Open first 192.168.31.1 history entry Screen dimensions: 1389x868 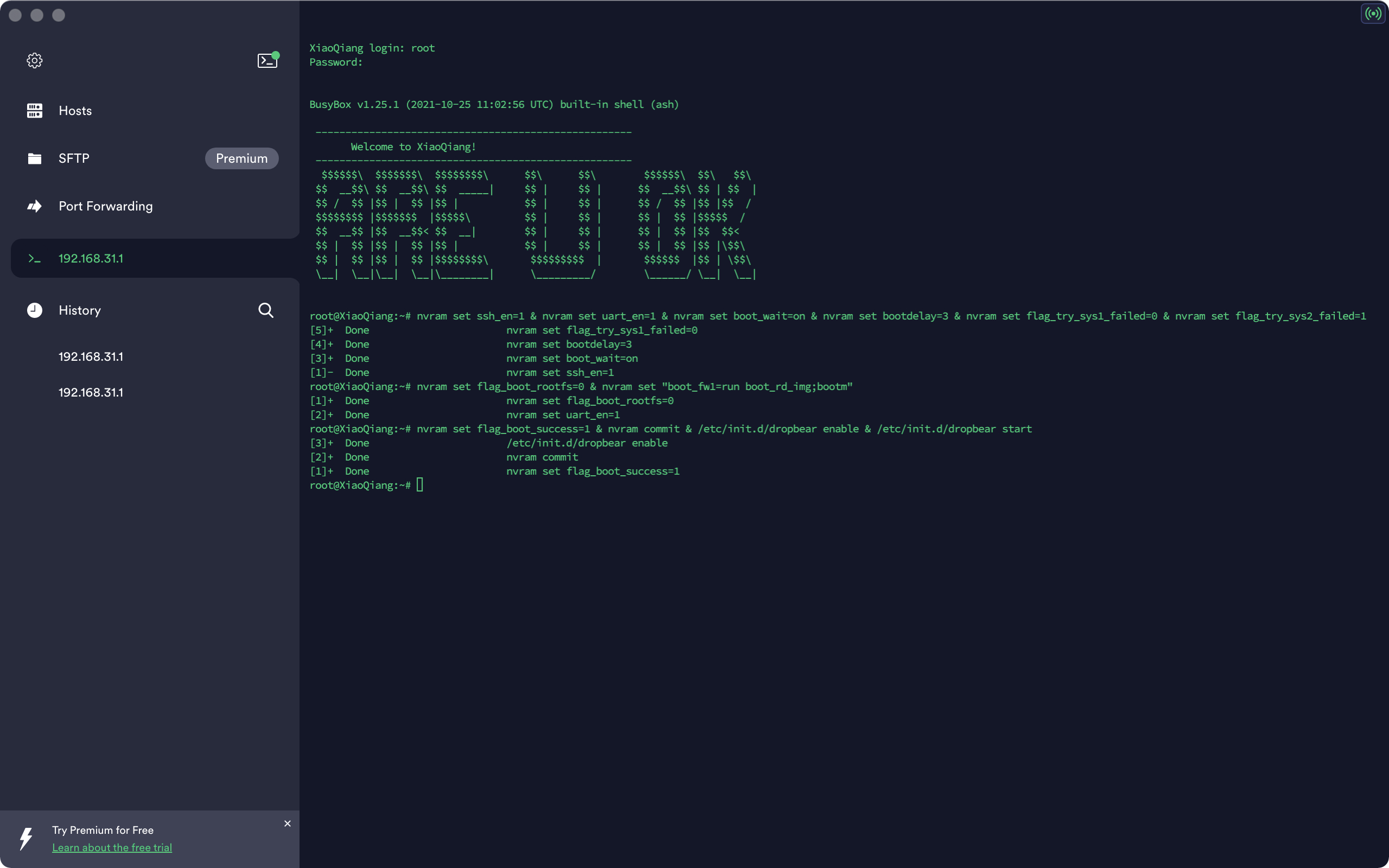coord(91,356)
